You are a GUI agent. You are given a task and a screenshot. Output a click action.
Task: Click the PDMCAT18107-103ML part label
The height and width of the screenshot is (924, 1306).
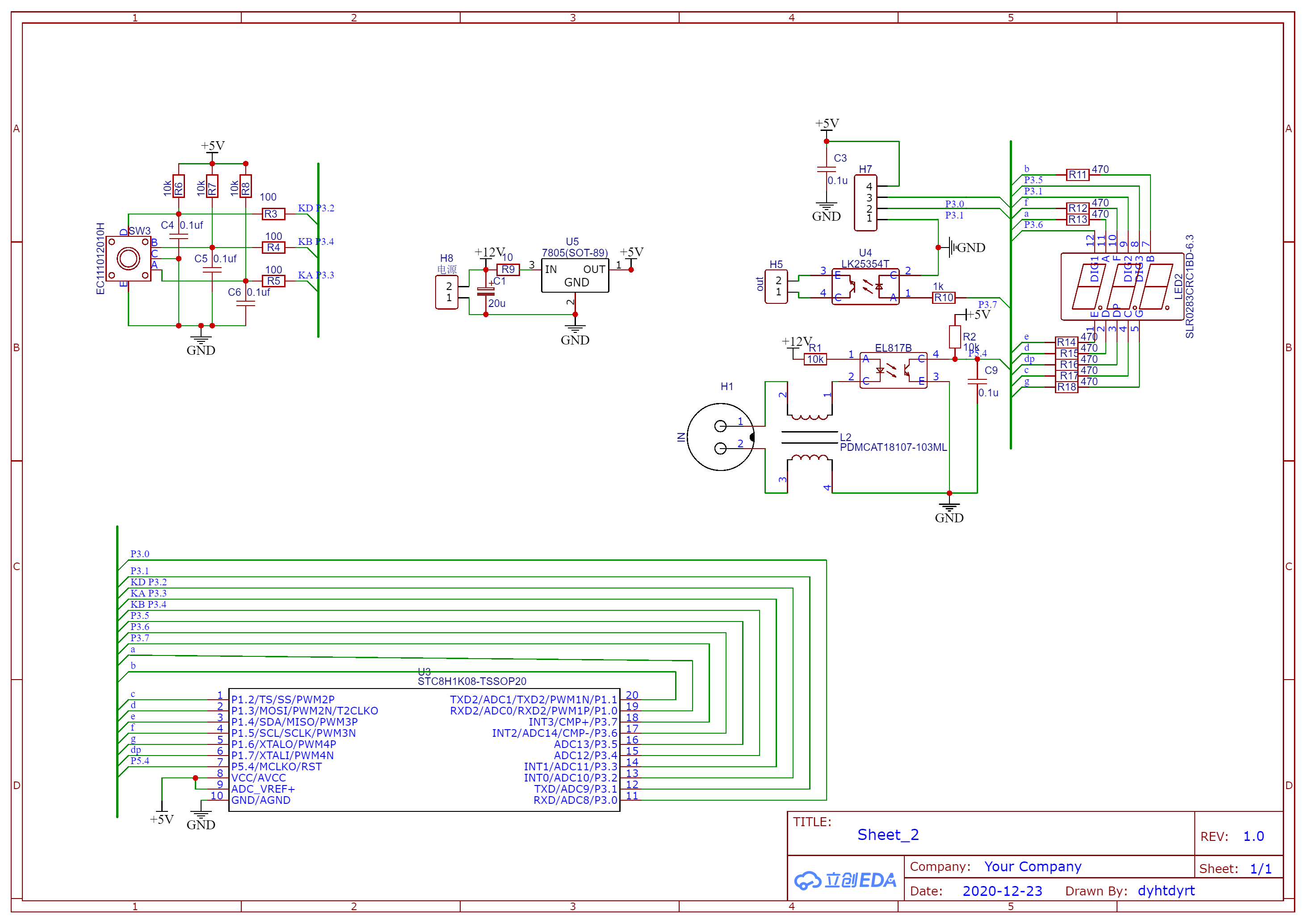pos(893,447)
